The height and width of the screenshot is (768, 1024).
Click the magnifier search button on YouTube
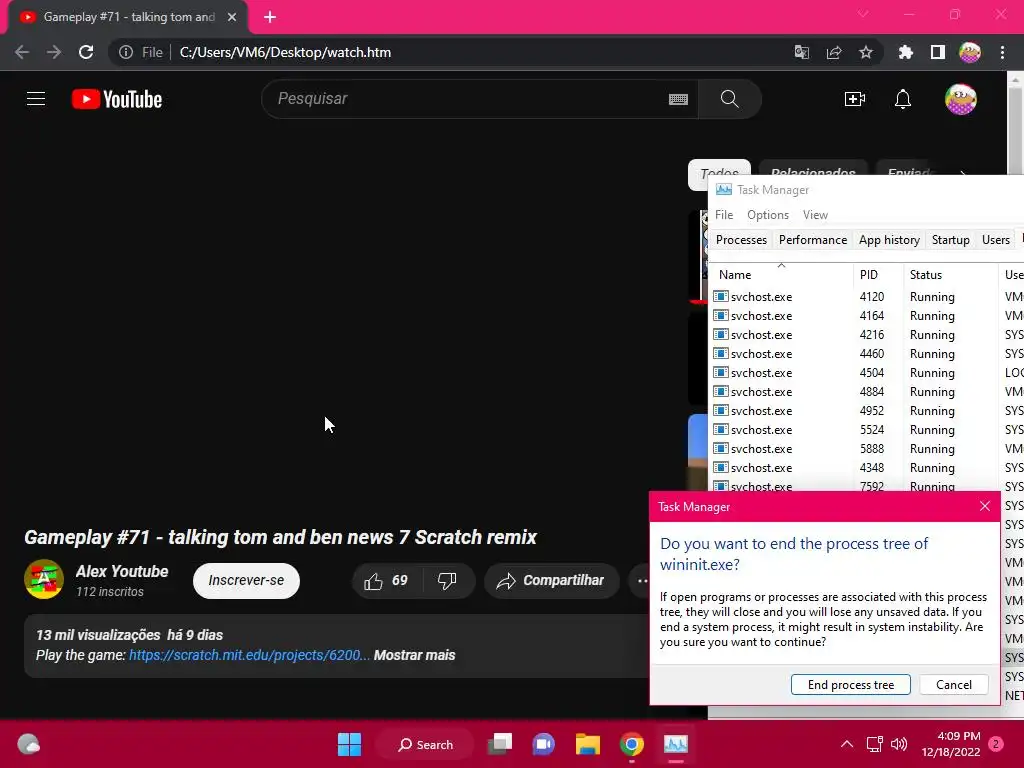[x=729, y=99]
